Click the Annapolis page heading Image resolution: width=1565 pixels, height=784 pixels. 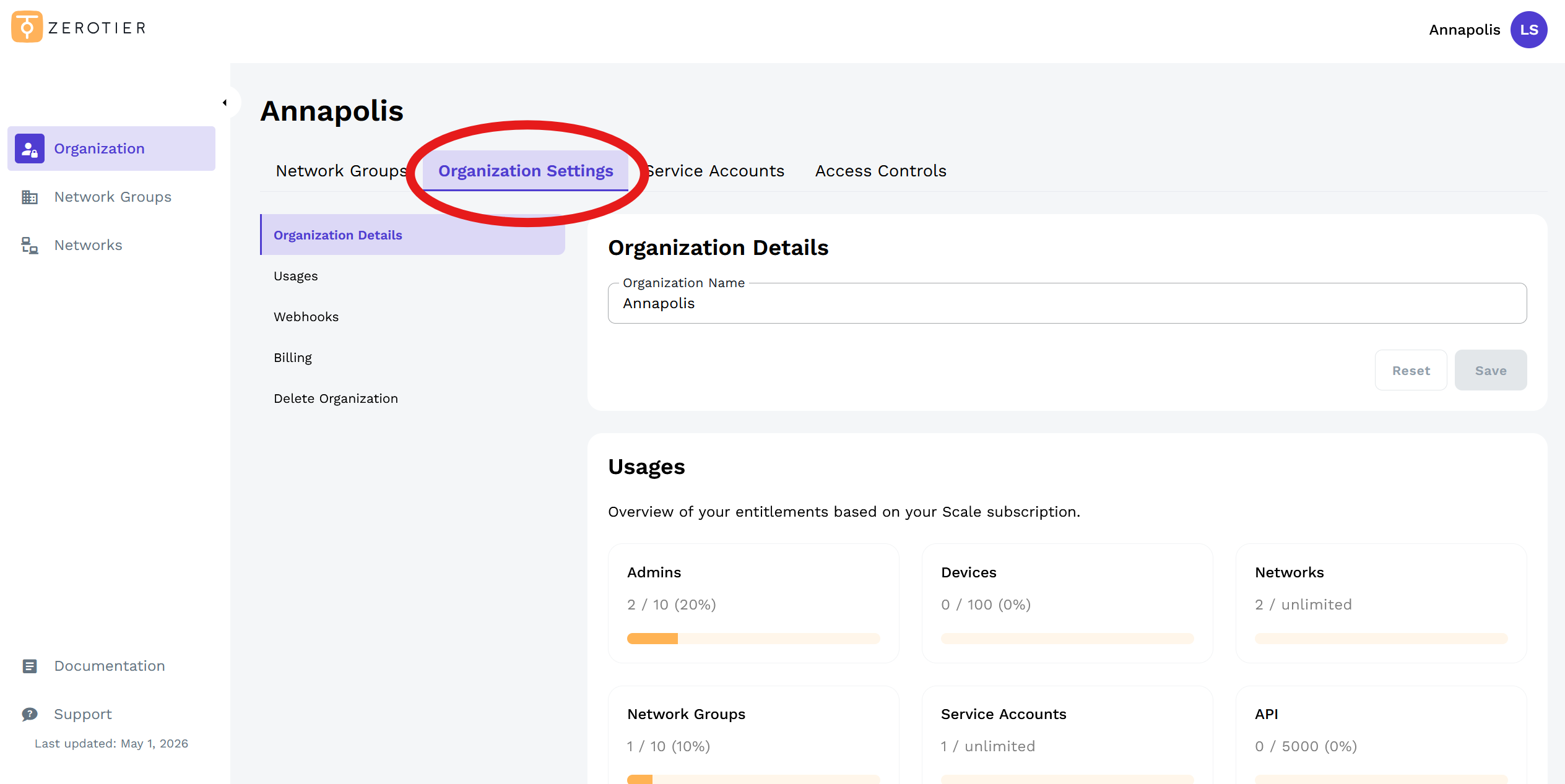click(x=332, y=111)
